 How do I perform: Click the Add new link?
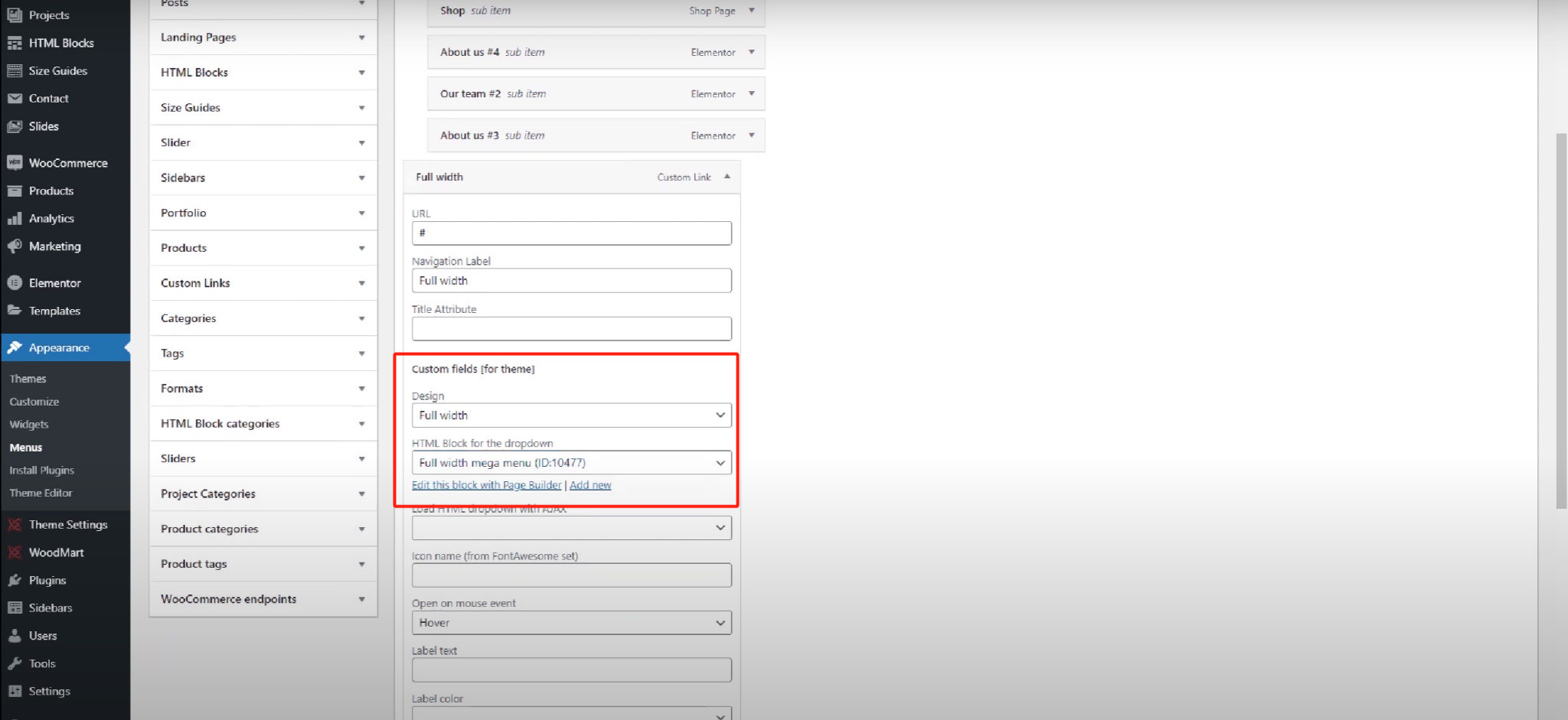[x=590, y=485]
